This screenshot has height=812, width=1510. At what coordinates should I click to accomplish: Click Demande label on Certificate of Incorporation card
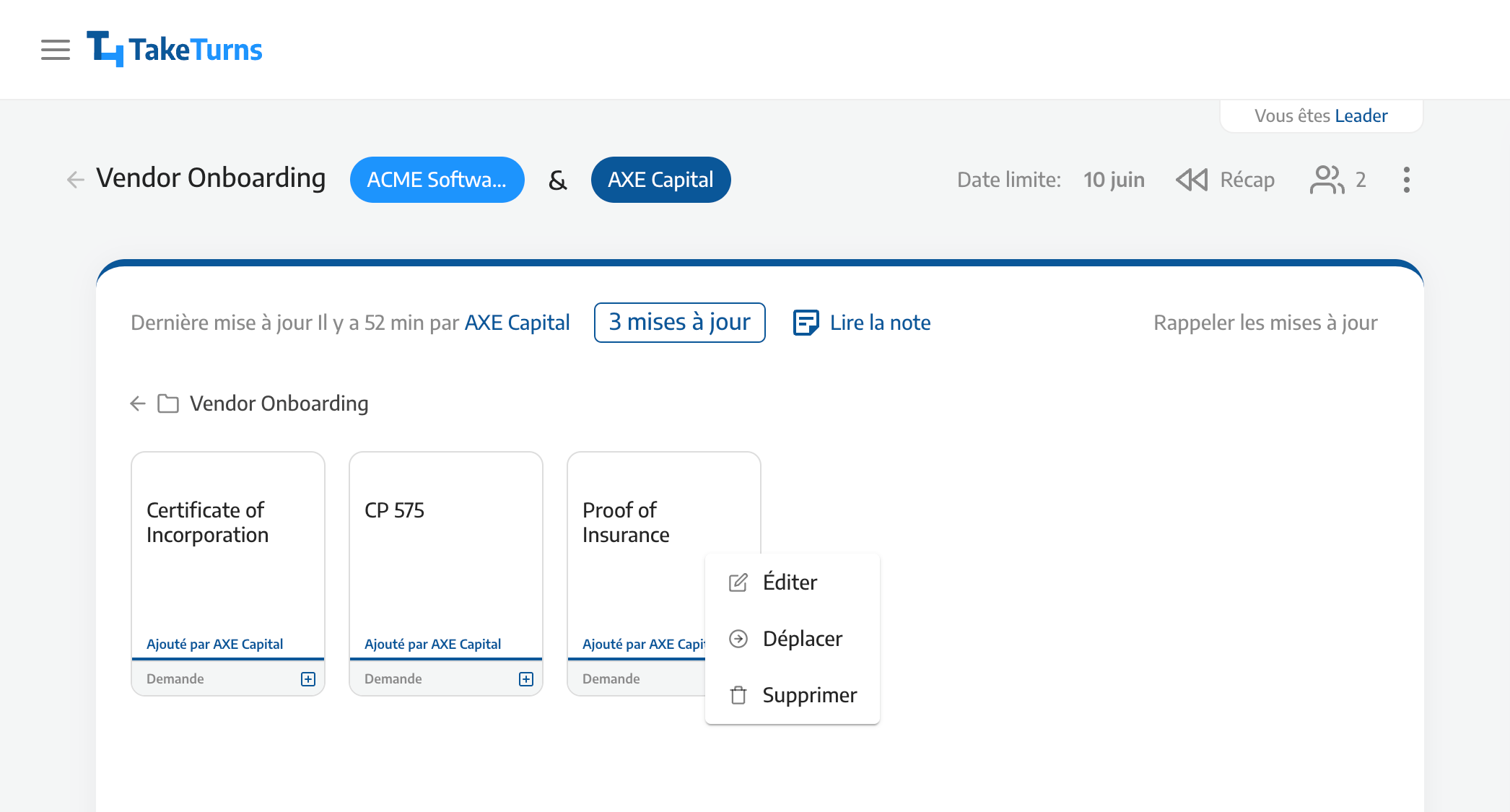point(175,679)
